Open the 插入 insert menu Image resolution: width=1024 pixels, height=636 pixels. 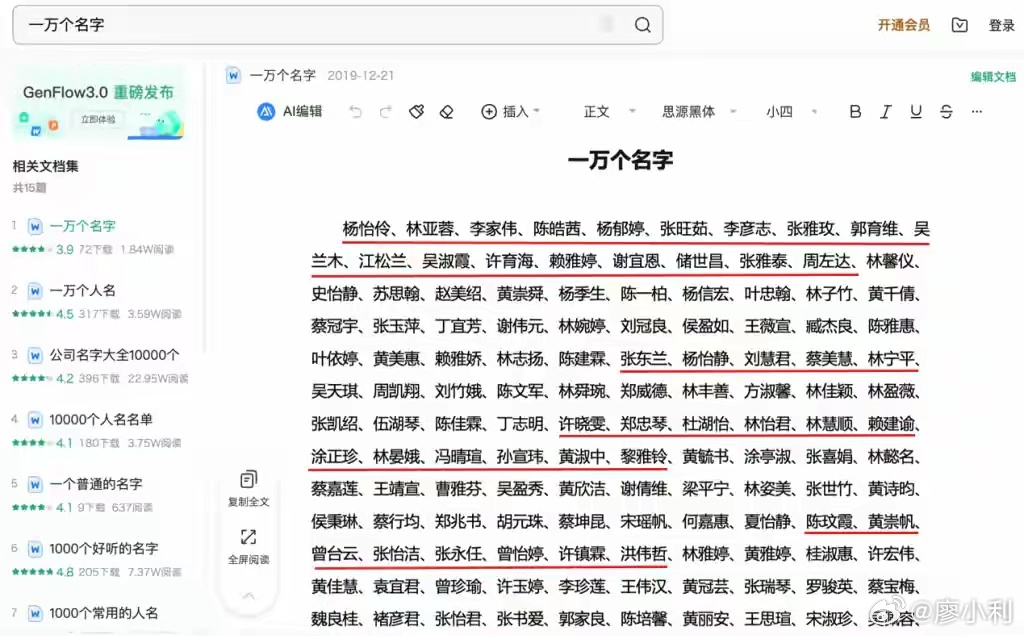click(511, 112)
